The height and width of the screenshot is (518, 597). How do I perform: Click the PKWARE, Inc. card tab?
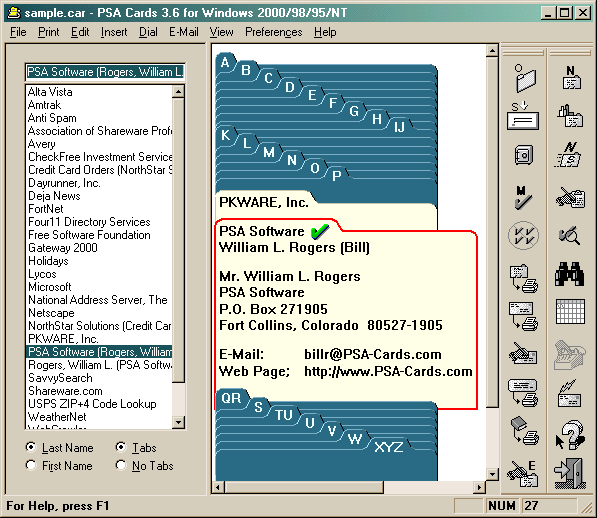click(264, 202)
